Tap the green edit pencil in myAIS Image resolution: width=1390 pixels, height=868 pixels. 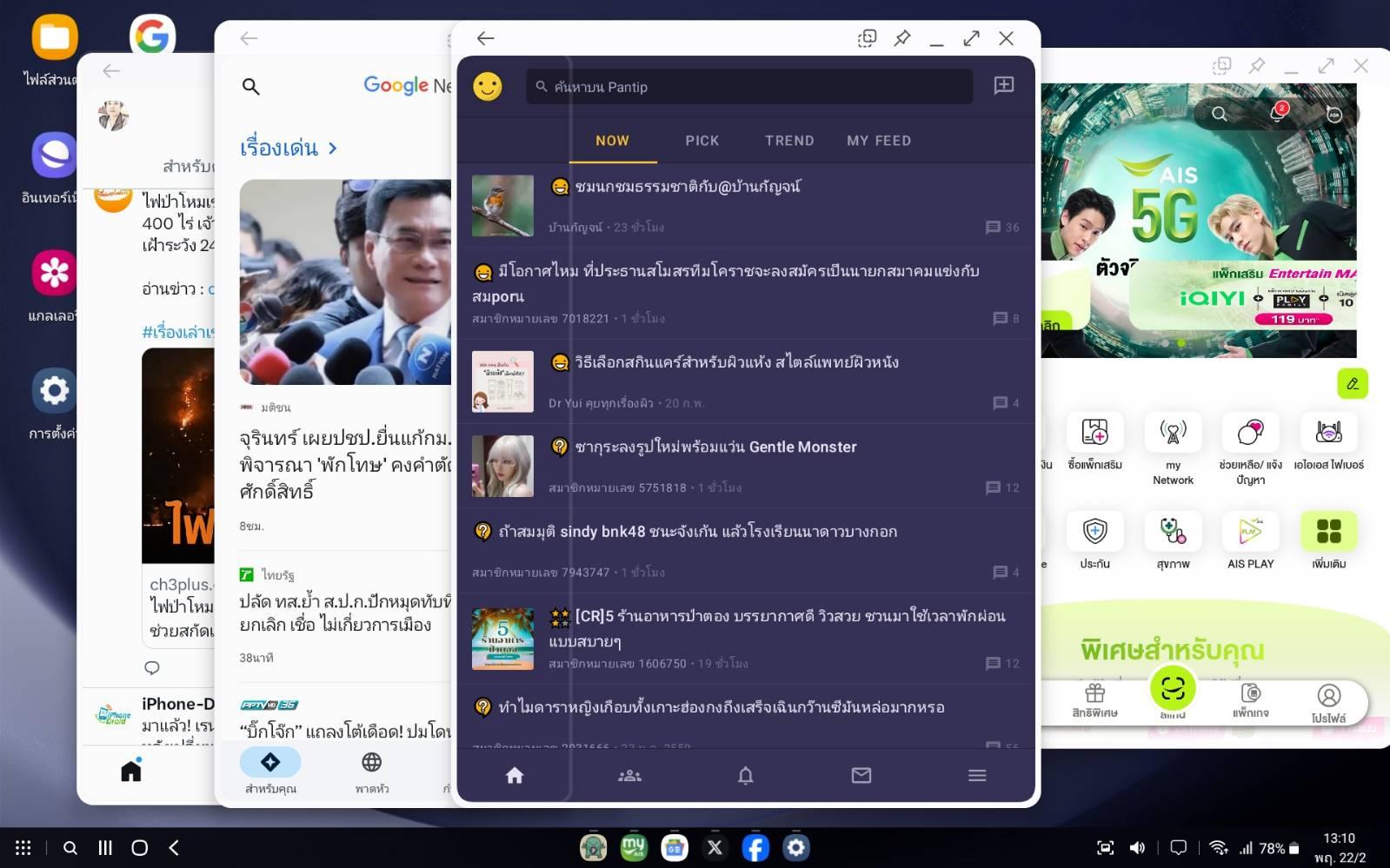[1353, 383]
